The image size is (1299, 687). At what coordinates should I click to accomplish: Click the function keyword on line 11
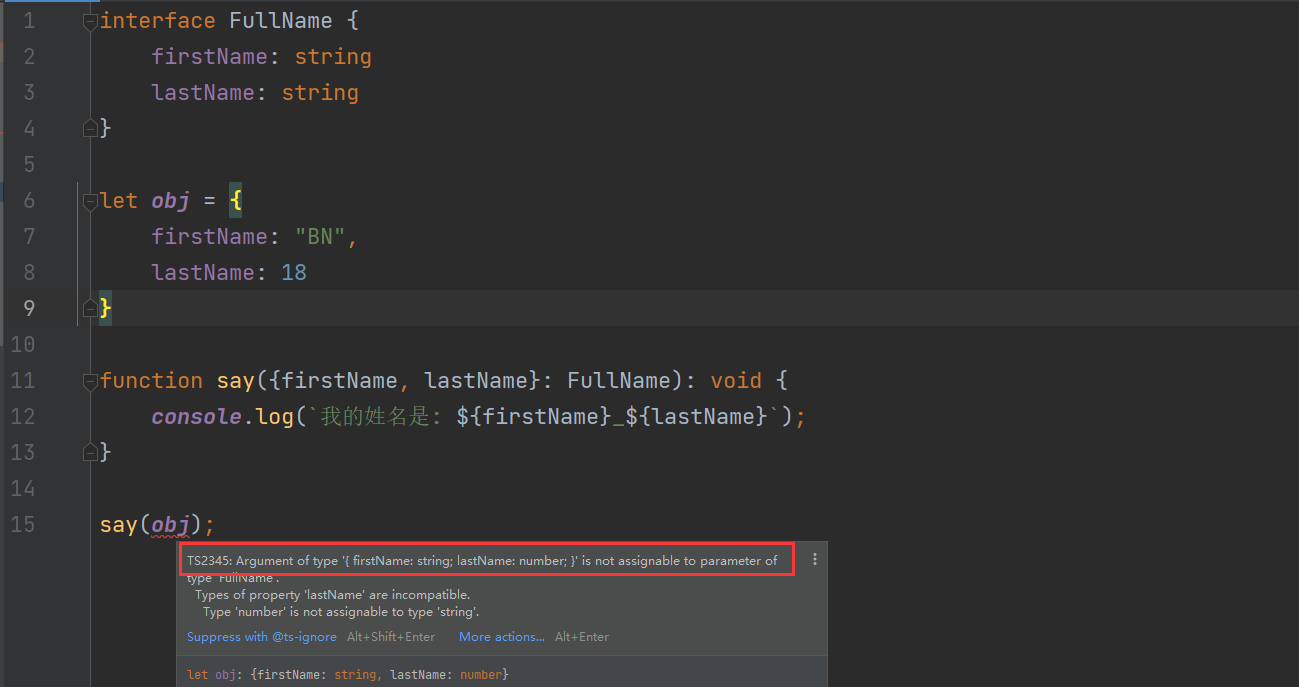pyautogui.click(x=151, y=381)
